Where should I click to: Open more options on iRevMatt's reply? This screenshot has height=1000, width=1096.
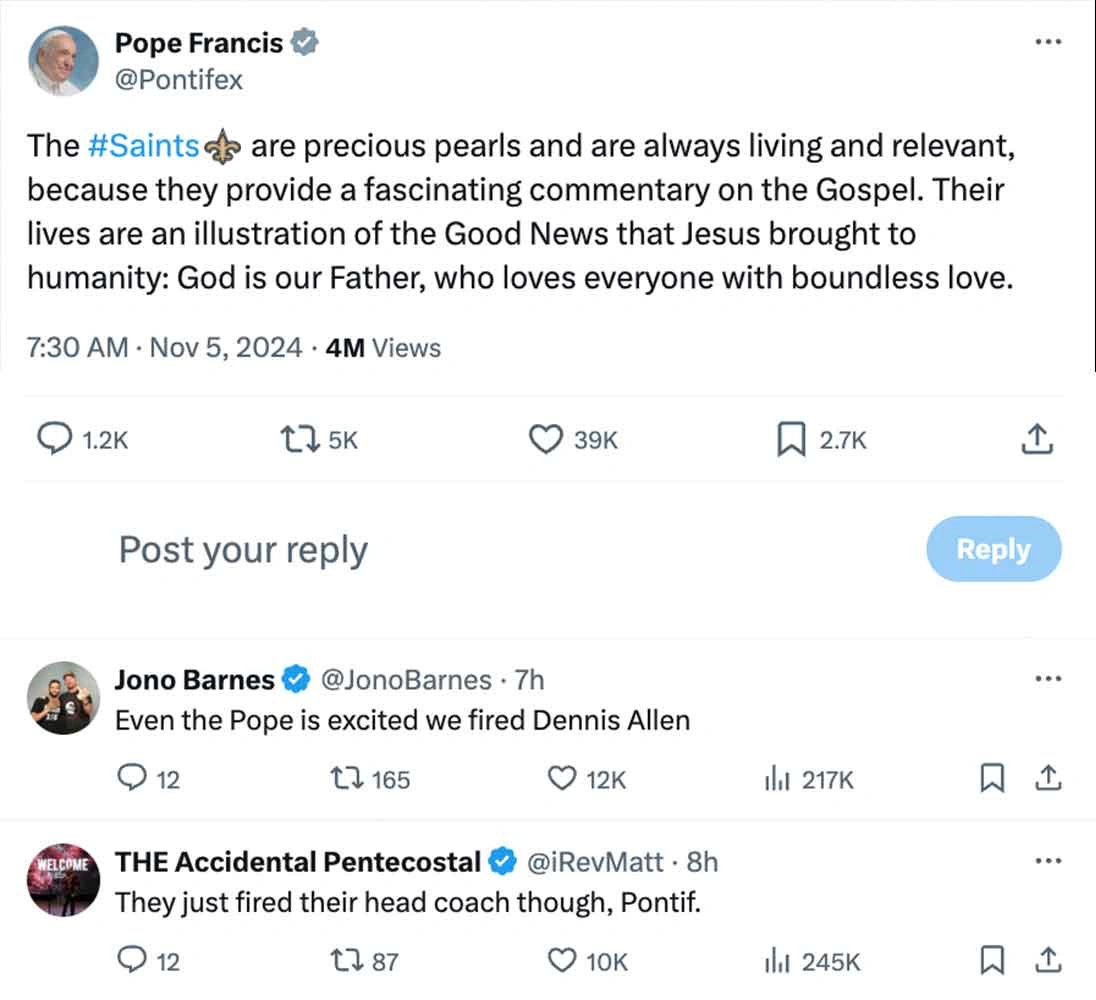[1048, 860]
